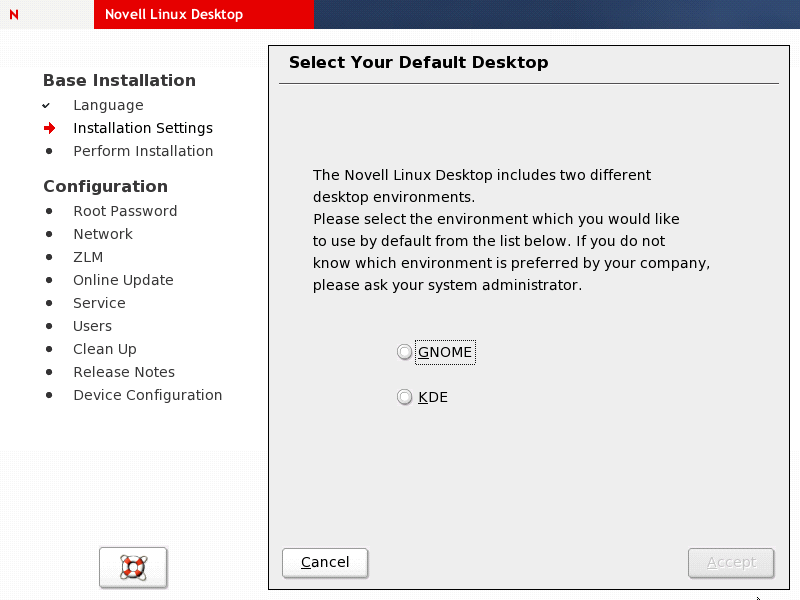Click the Language step in sidebar
This screenshot has height=600, width=800.
[x=108, y=105]
